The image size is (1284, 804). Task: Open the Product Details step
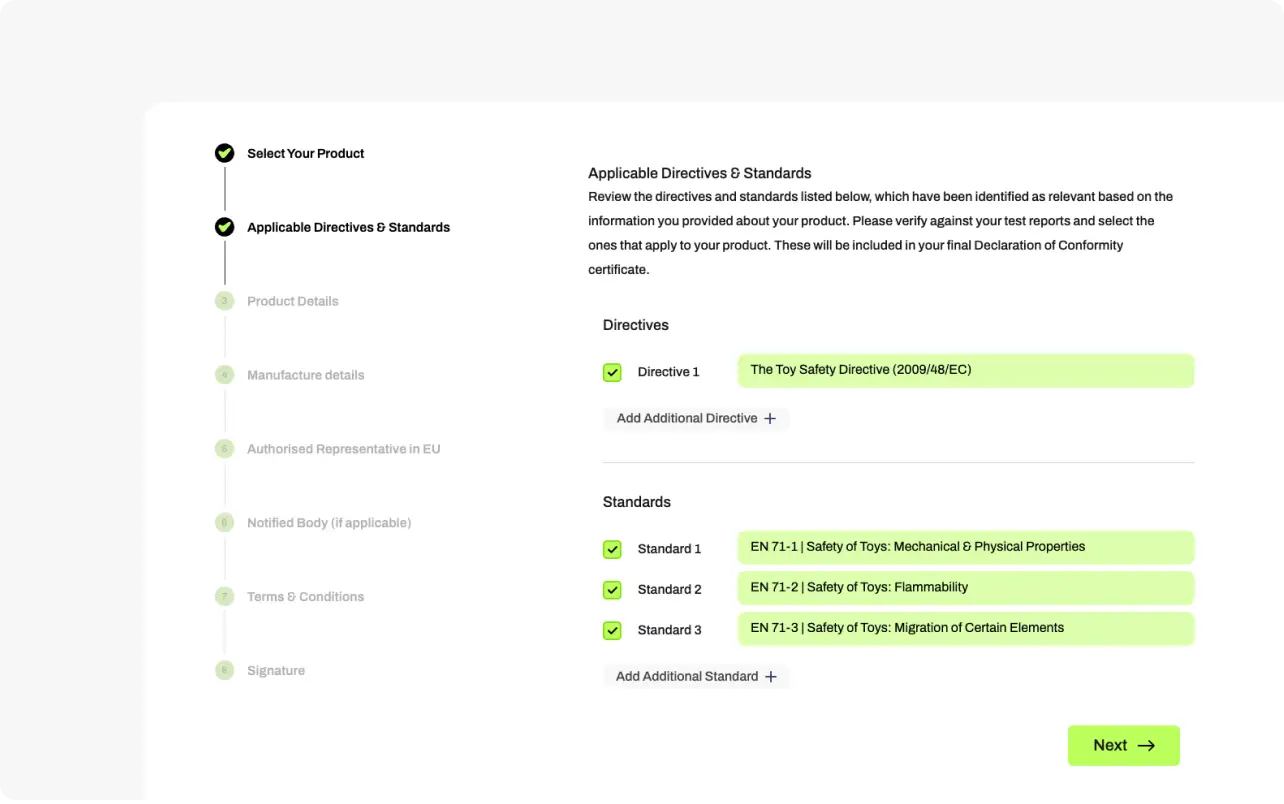point(293,301)
